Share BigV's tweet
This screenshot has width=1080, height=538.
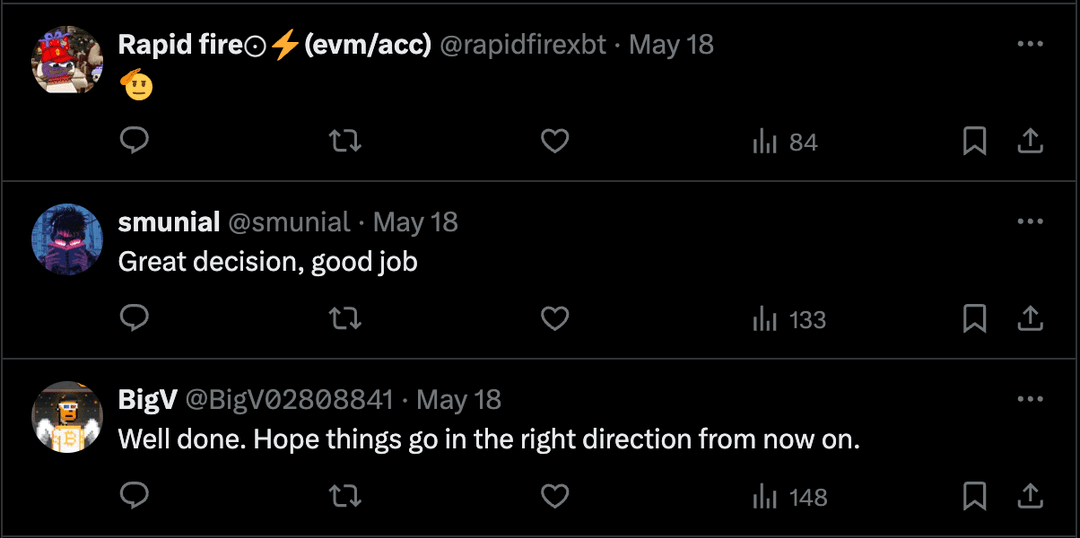click(x=1030, y=496)
